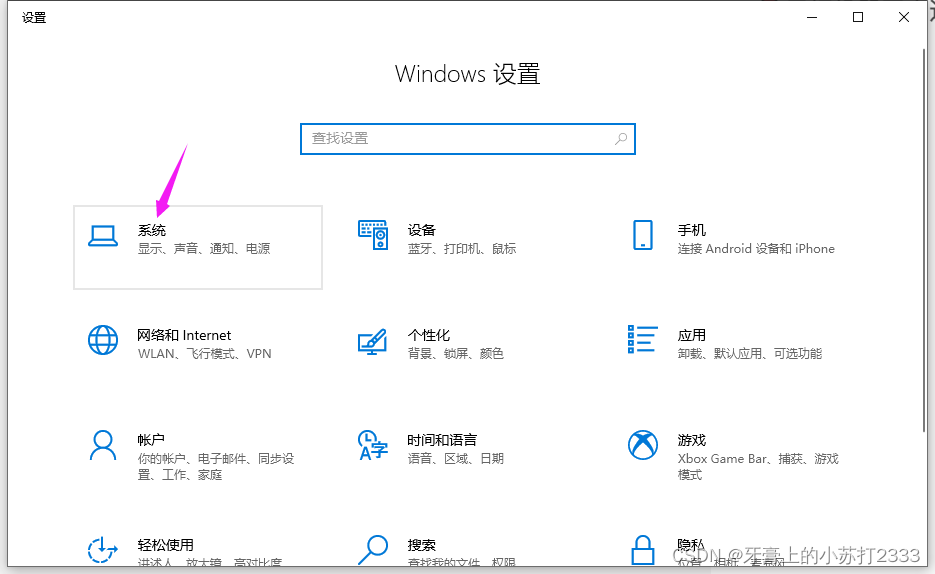Open the 隐私 lock icon
The height and width of the screenshot is (574, 935).
tap(643, 550)
